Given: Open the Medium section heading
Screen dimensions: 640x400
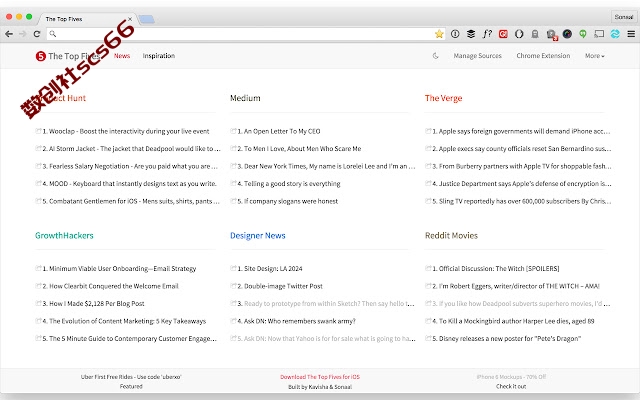Looking at the screenshot, I should (245, 98).
